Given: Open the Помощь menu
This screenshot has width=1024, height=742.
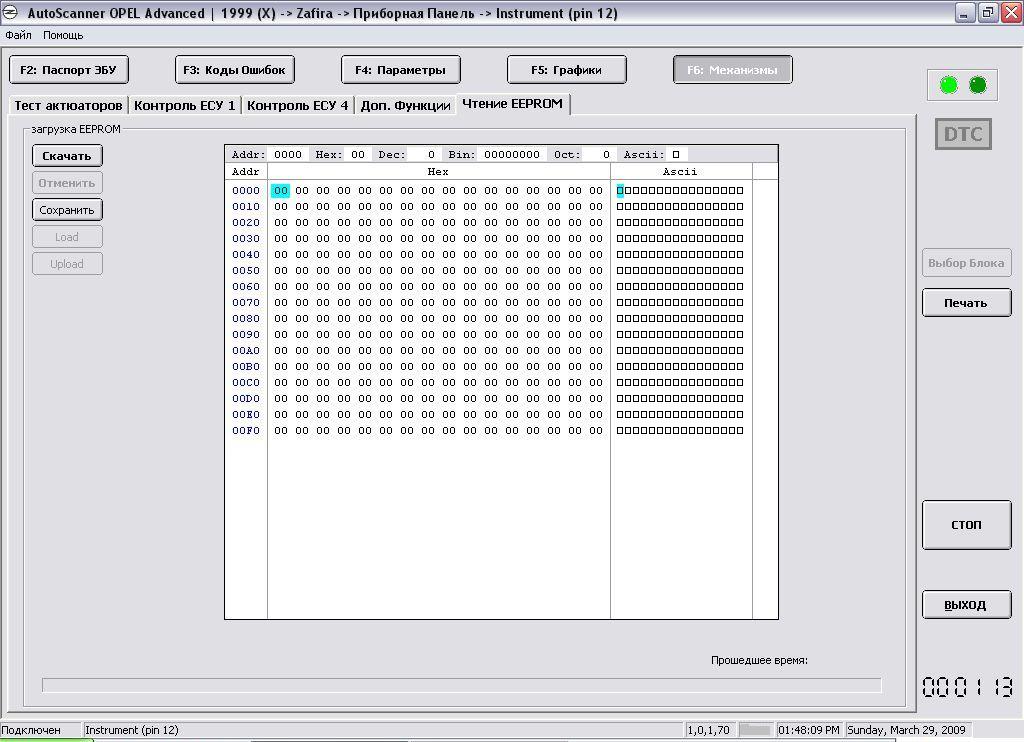Looking at the screenshot, I should coord(63,35).
